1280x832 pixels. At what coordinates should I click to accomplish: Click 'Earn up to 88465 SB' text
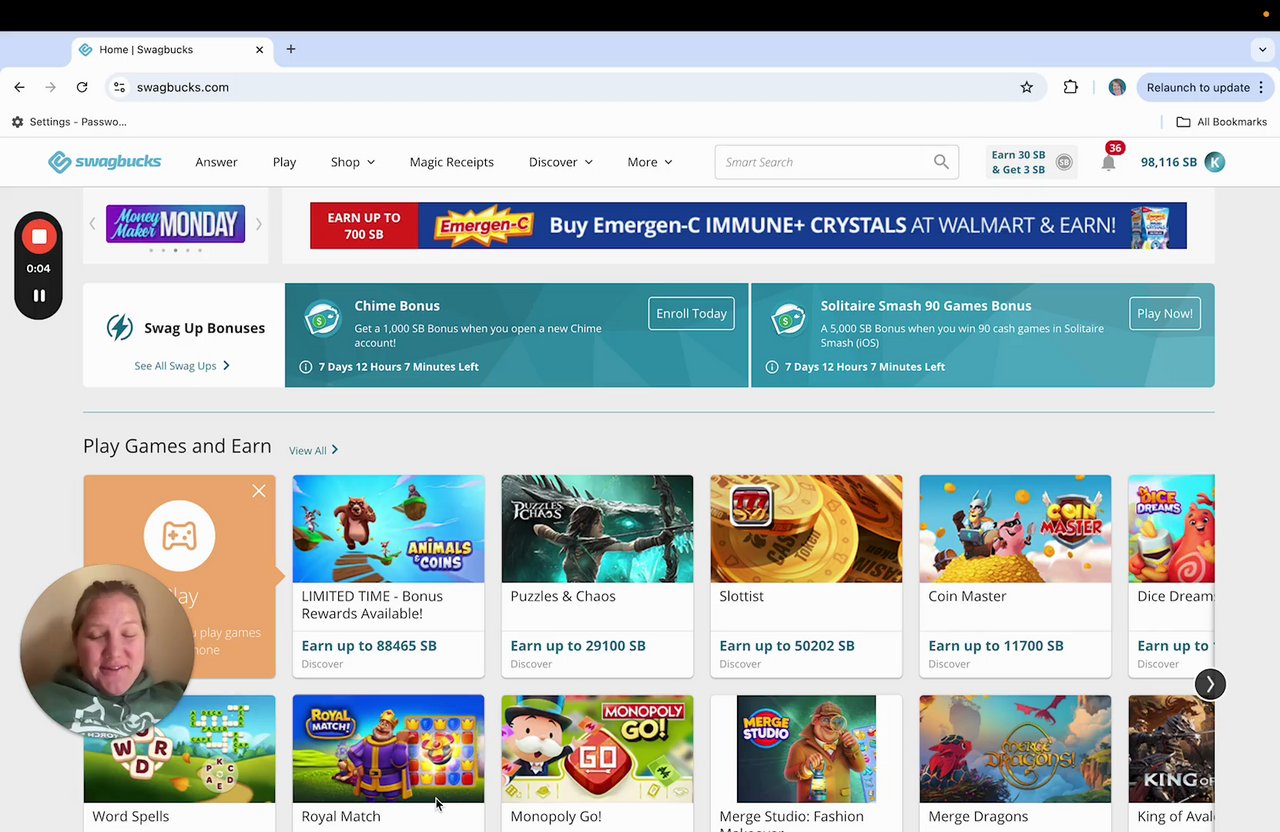369,646
